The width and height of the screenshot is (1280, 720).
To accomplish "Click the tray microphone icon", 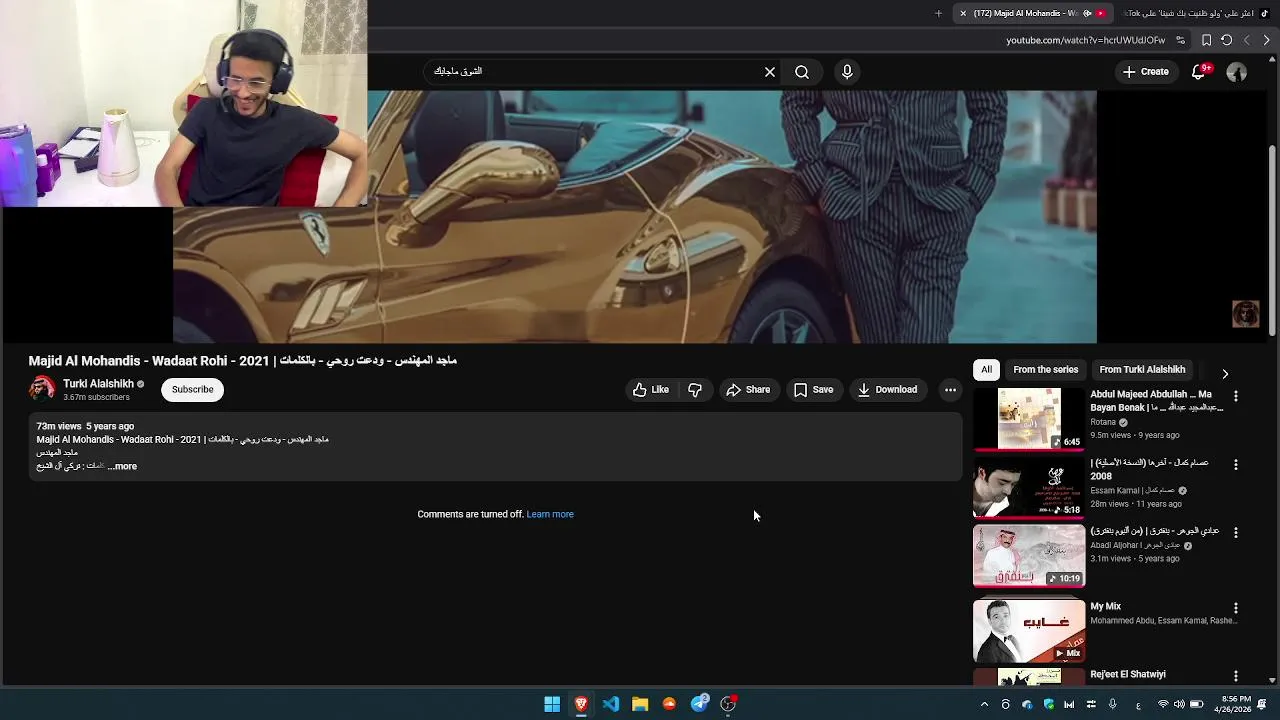I will [x=1112, y=705].
